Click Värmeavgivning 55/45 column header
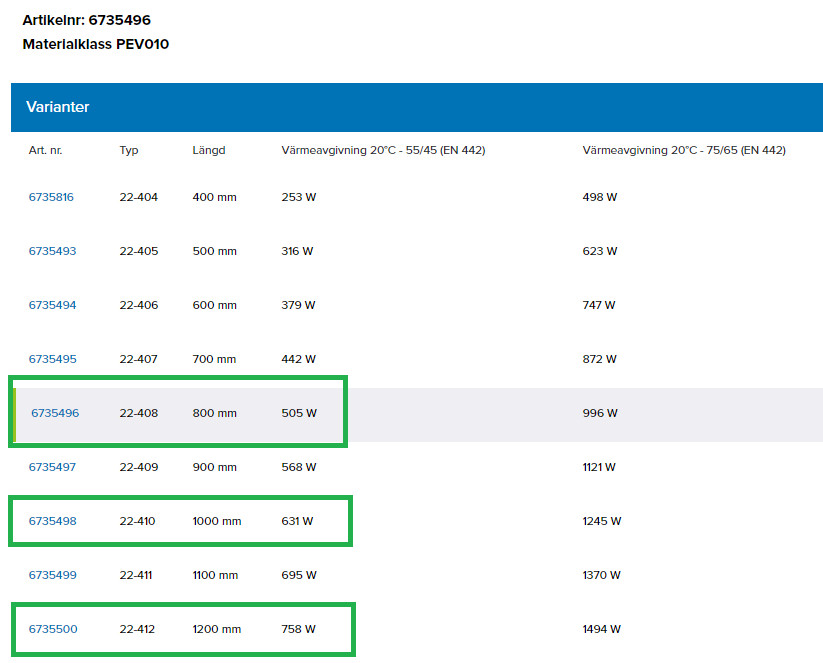This screenshot has height=663, width=823. (383, 150)
